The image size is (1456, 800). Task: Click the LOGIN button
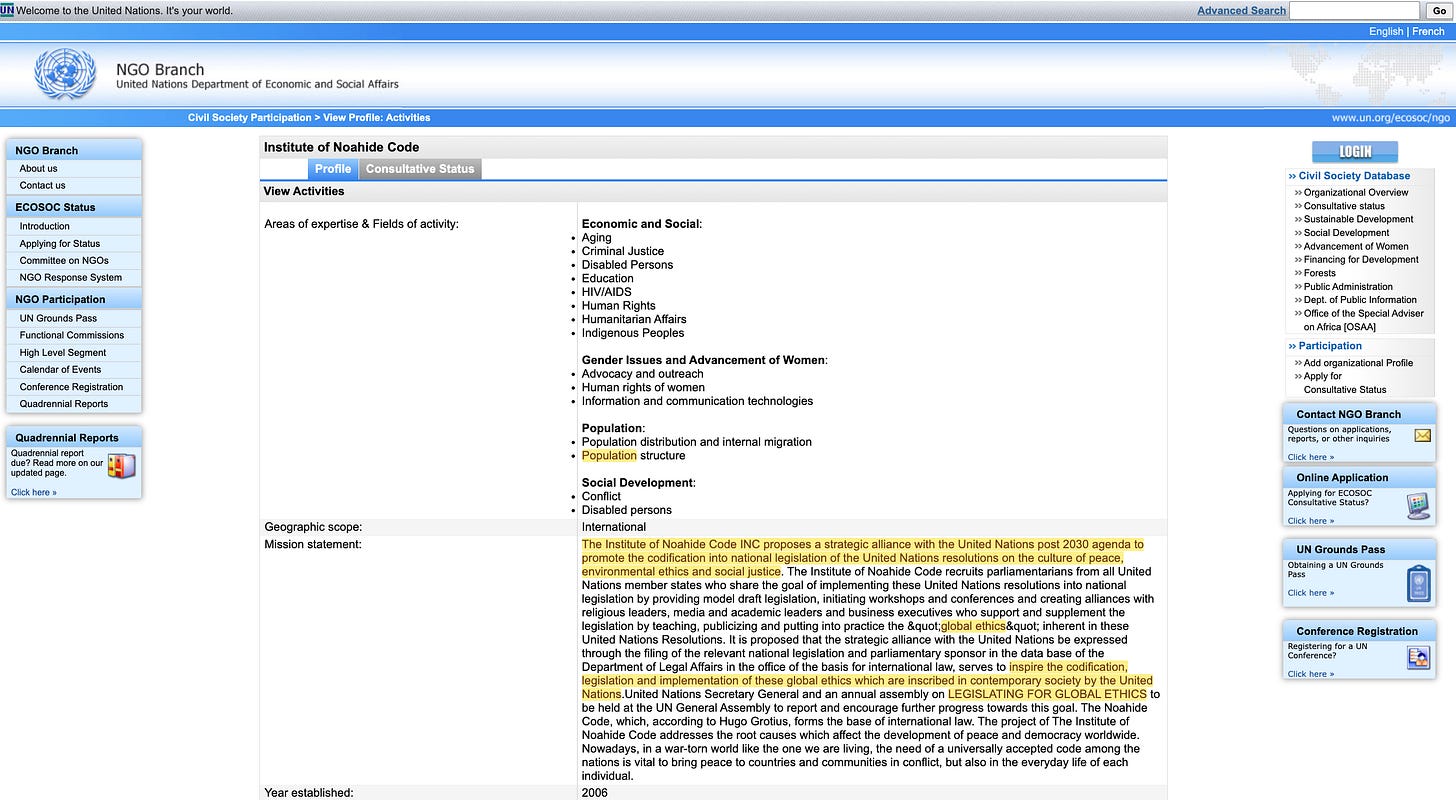[1355, 151]
